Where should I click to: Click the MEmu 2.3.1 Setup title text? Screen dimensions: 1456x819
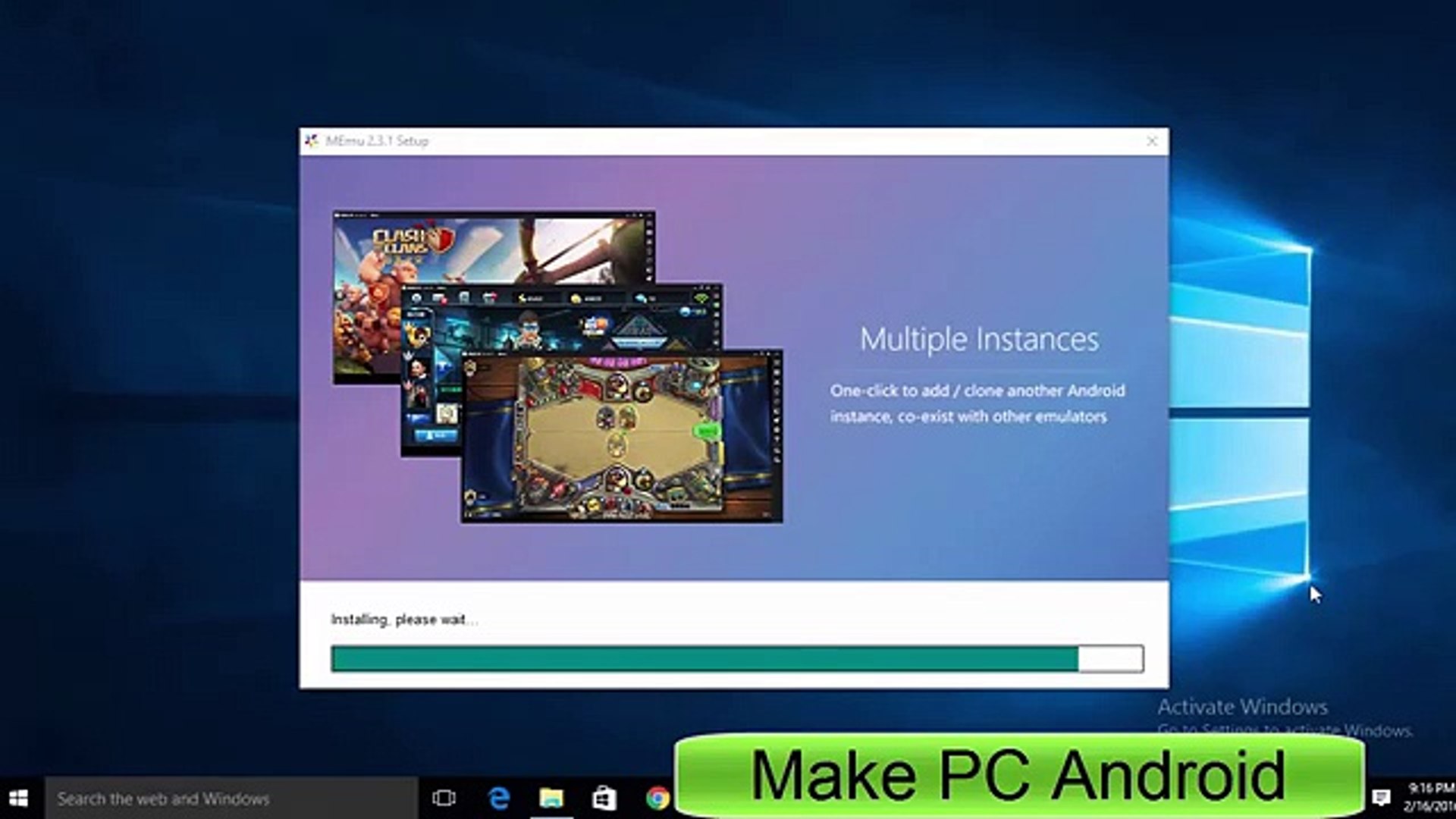click(x=377, y=141)
